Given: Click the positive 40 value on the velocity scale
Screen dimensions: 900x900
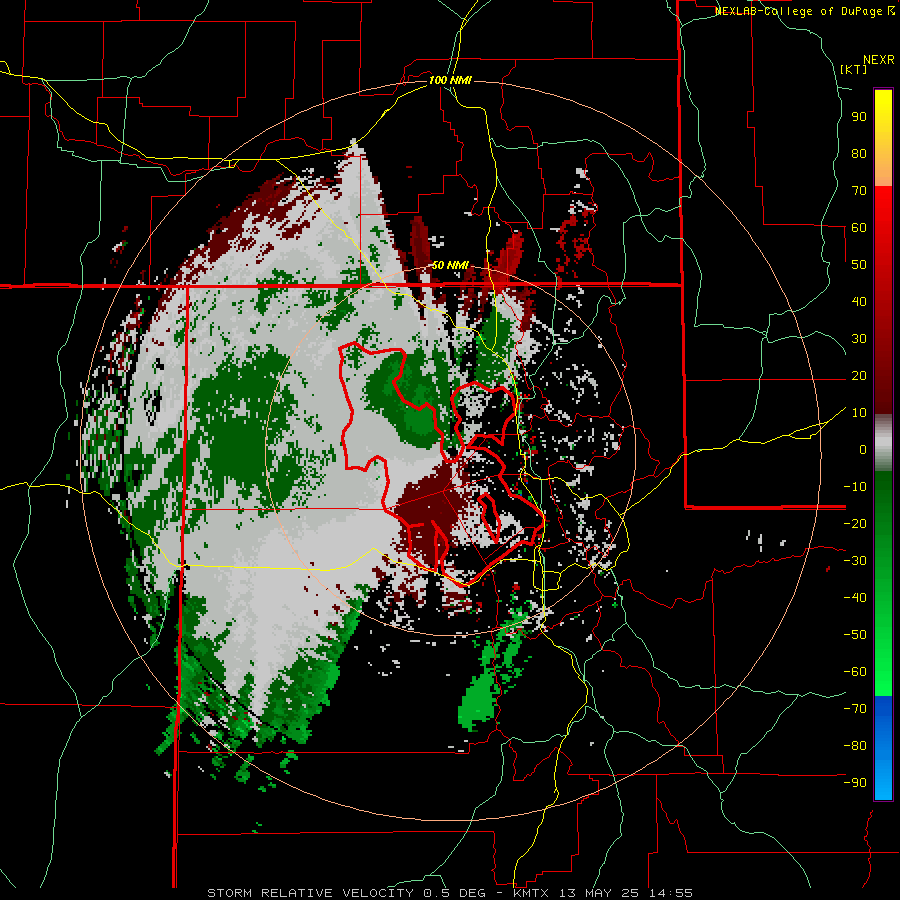Looking at the screenshot, I should pyautogui.click(x=859, y=302).
